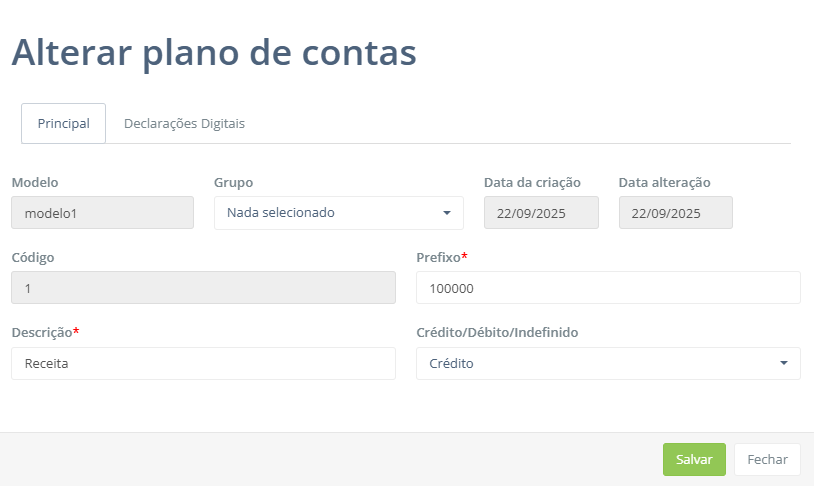This screenshot has width=814, height=486.
Task: Select the disabled Modelo field
Action: click(x=102, y=213)
